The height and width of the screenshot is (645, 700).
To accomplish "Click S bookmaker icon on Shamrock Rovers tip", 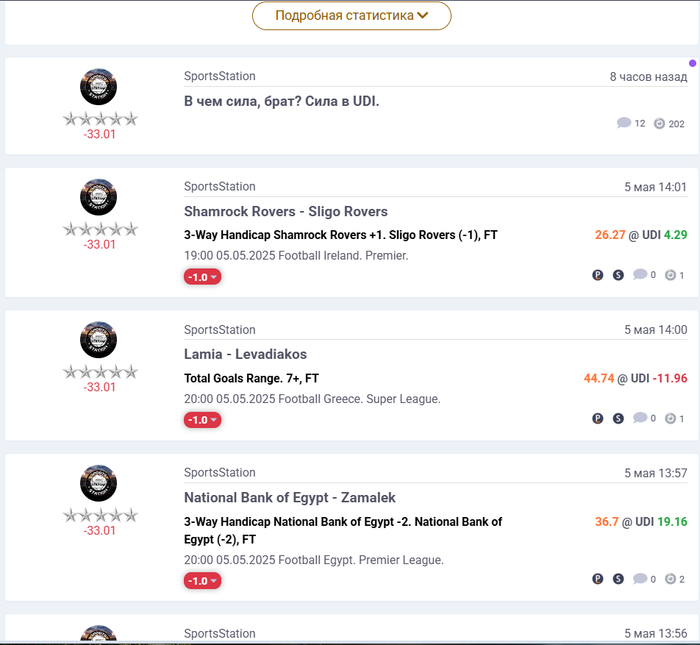I will pos(618,275).
